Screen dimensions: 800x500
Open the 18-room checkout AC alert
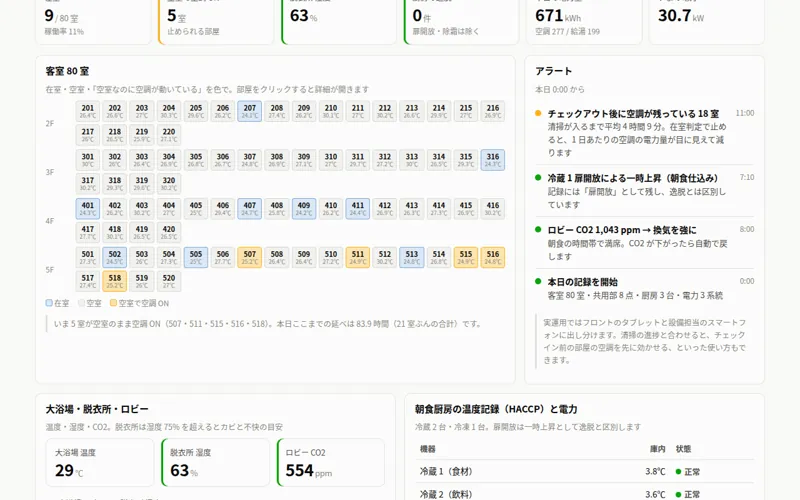644,133
